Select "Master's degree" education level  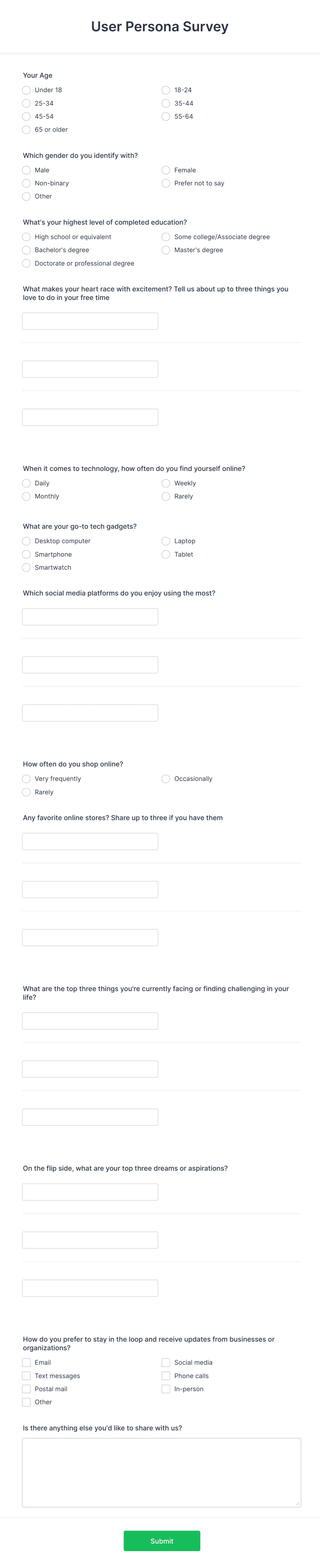(166, 250)
